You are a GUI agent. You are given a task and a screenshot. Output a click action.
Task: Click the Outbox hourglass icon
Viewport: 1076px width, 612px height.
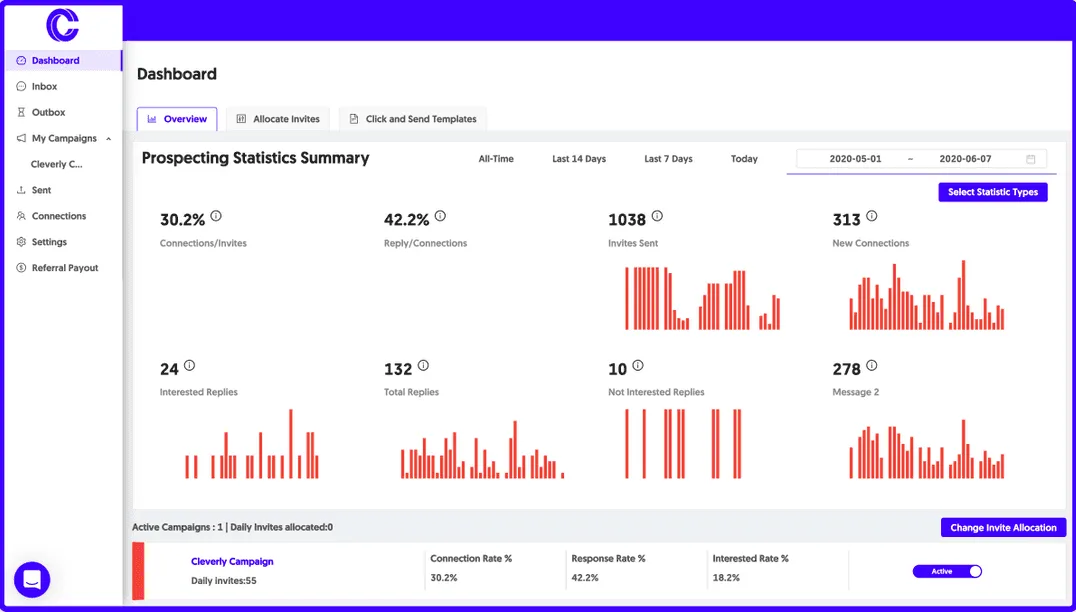21,112
